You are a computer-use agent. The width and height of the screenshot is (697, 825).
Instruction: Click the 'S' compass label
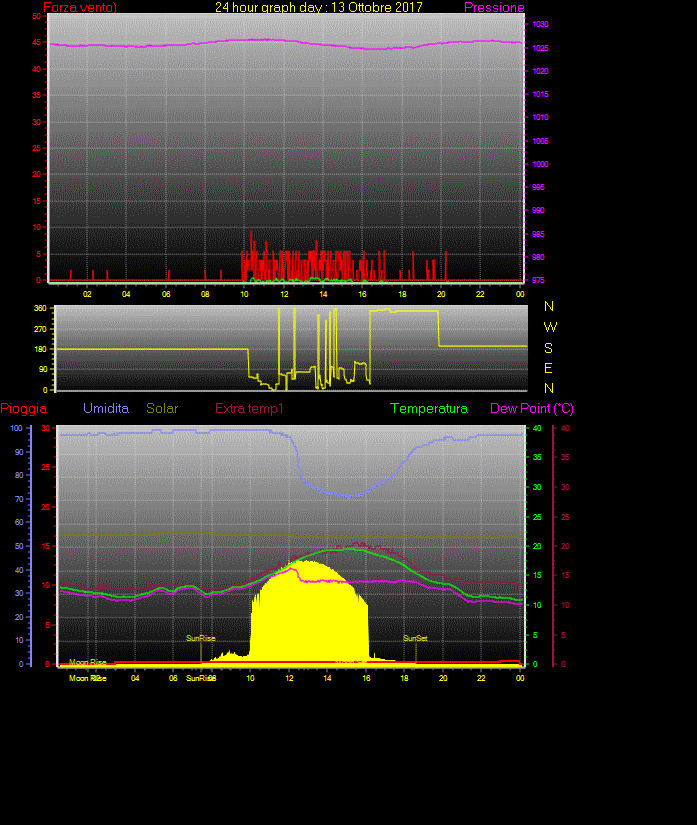[x=548, y=348]
